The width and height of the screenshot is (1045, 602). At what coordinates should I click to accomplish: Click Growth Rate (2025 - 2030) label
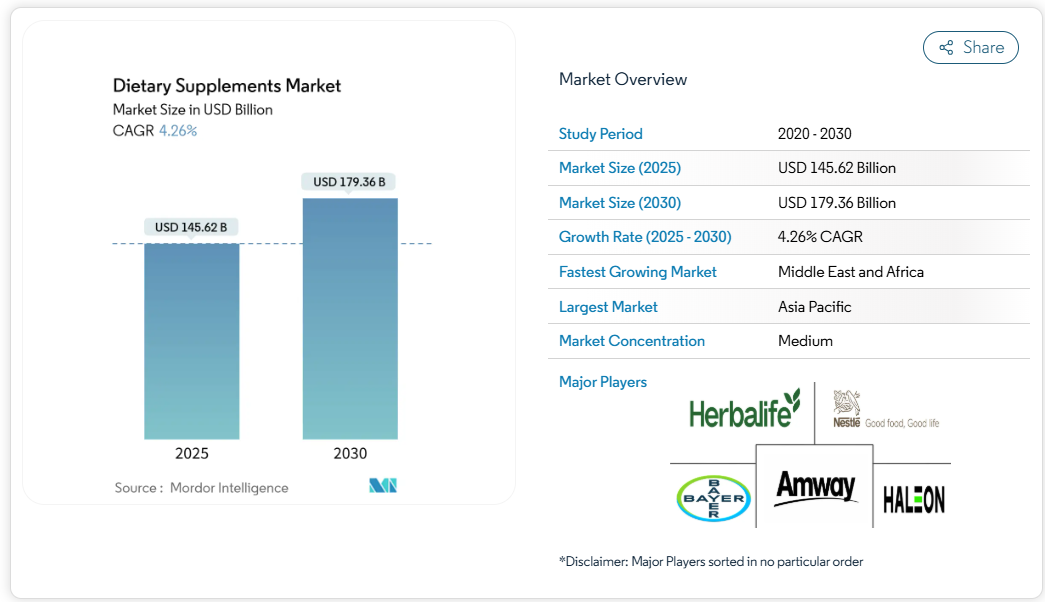645,237
